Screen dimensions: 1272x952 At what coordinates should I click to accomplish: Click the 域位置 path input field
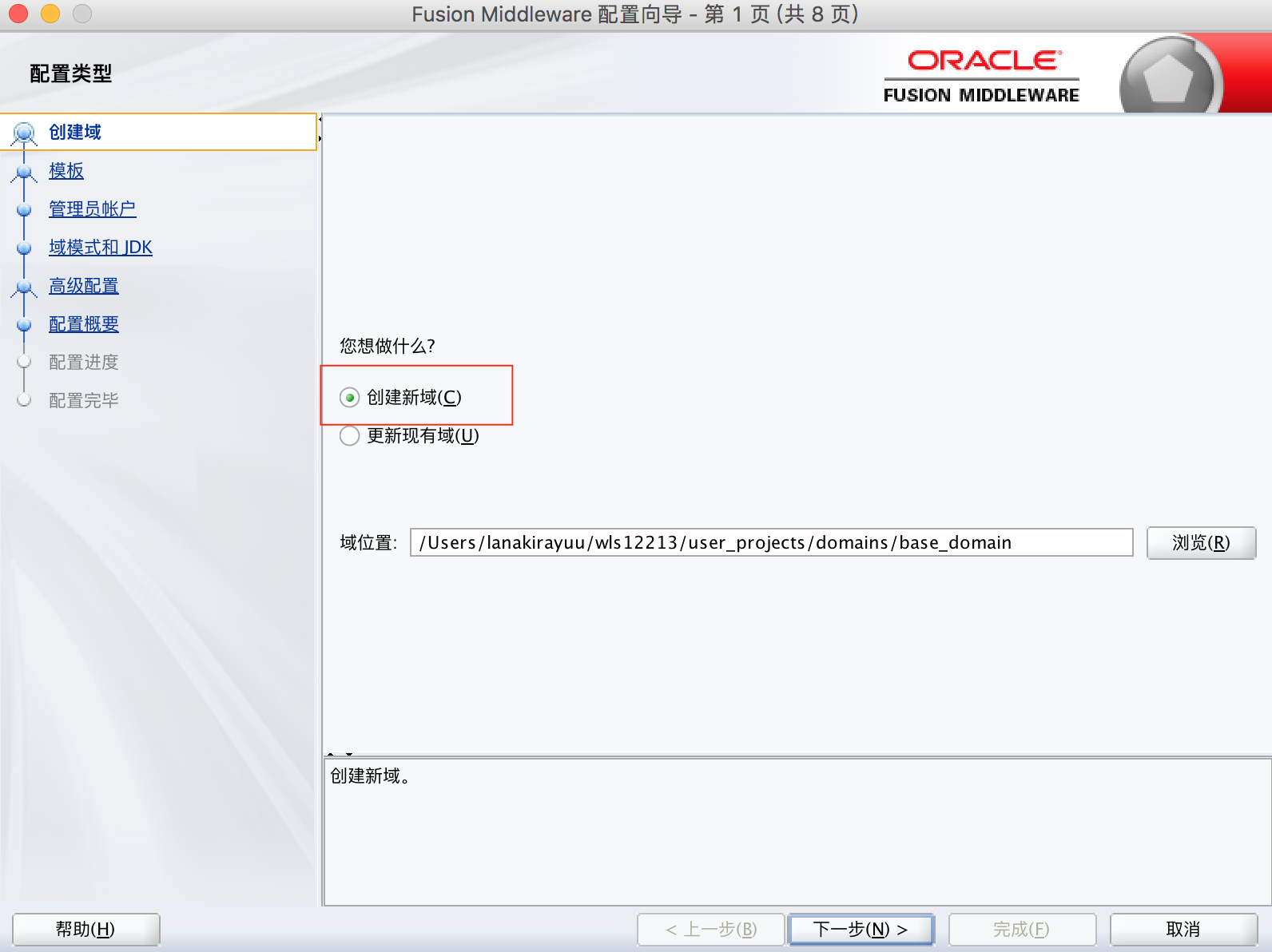[771, 542]
